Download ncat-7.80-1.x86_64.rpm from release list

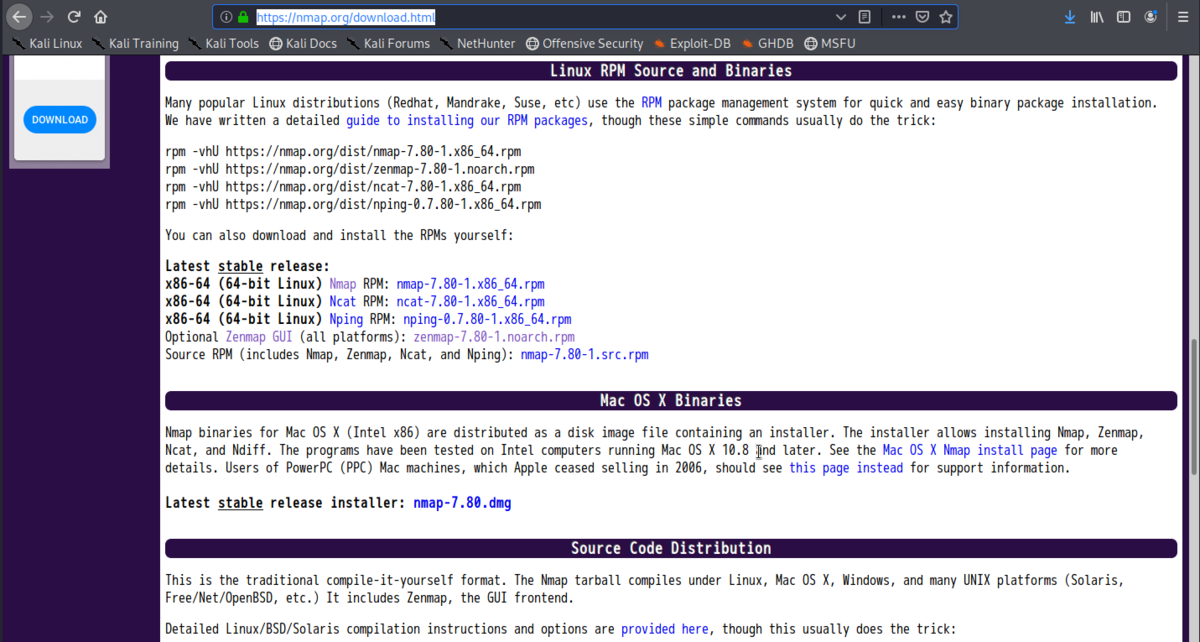pyautogui.click(x=470, y=302)
